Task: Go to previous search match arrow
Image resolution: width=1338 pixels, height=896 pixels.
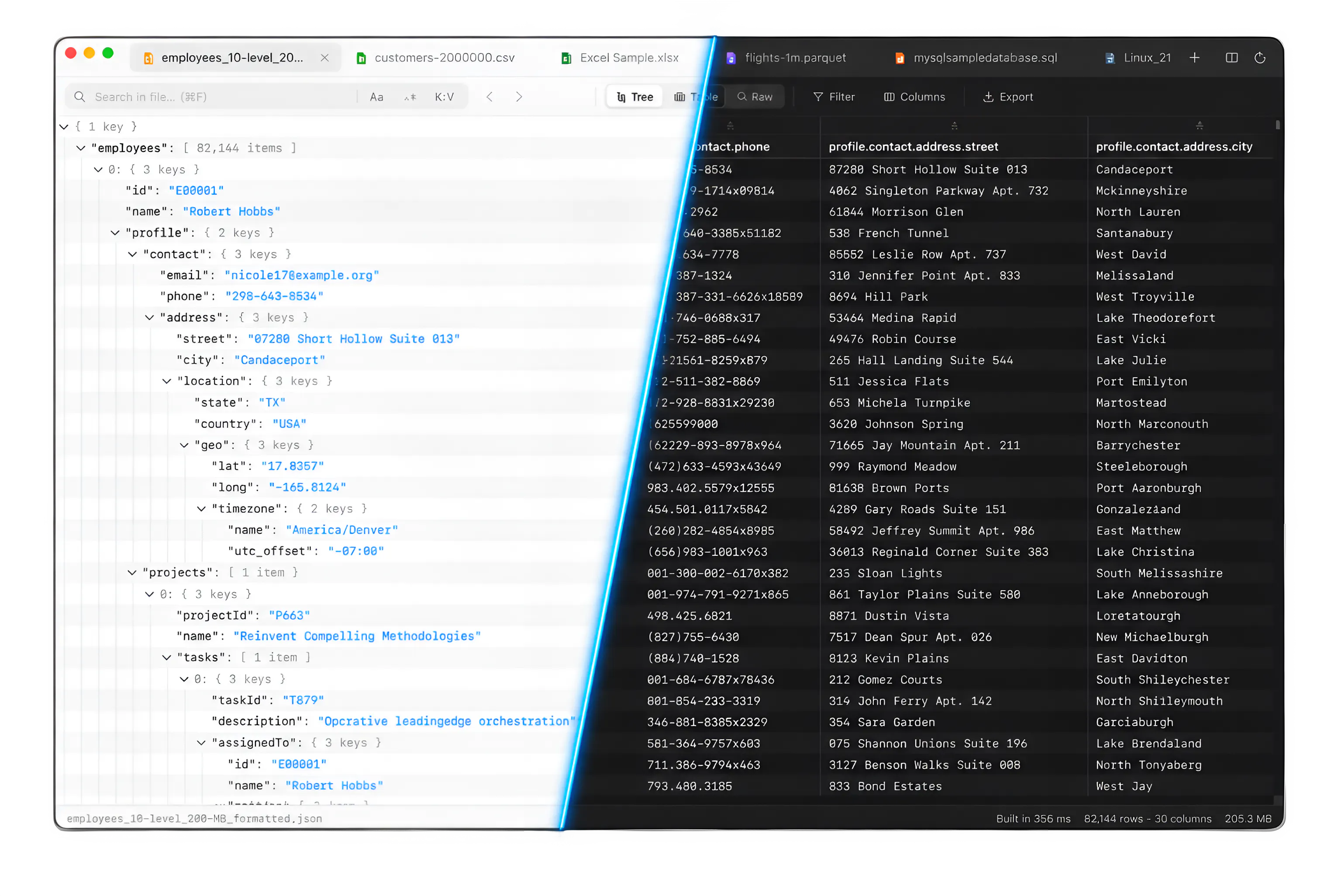Action: [x=490, y=97]
